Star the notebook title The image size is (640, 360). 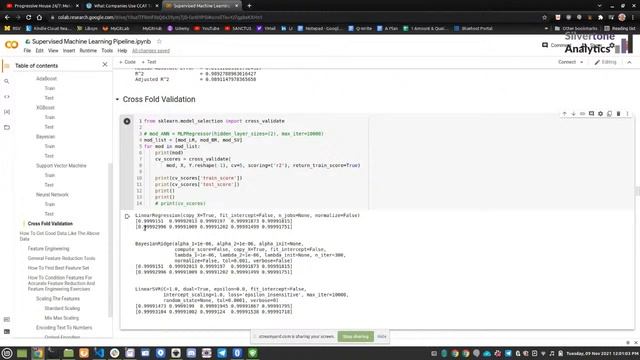(x=159, y=42)
